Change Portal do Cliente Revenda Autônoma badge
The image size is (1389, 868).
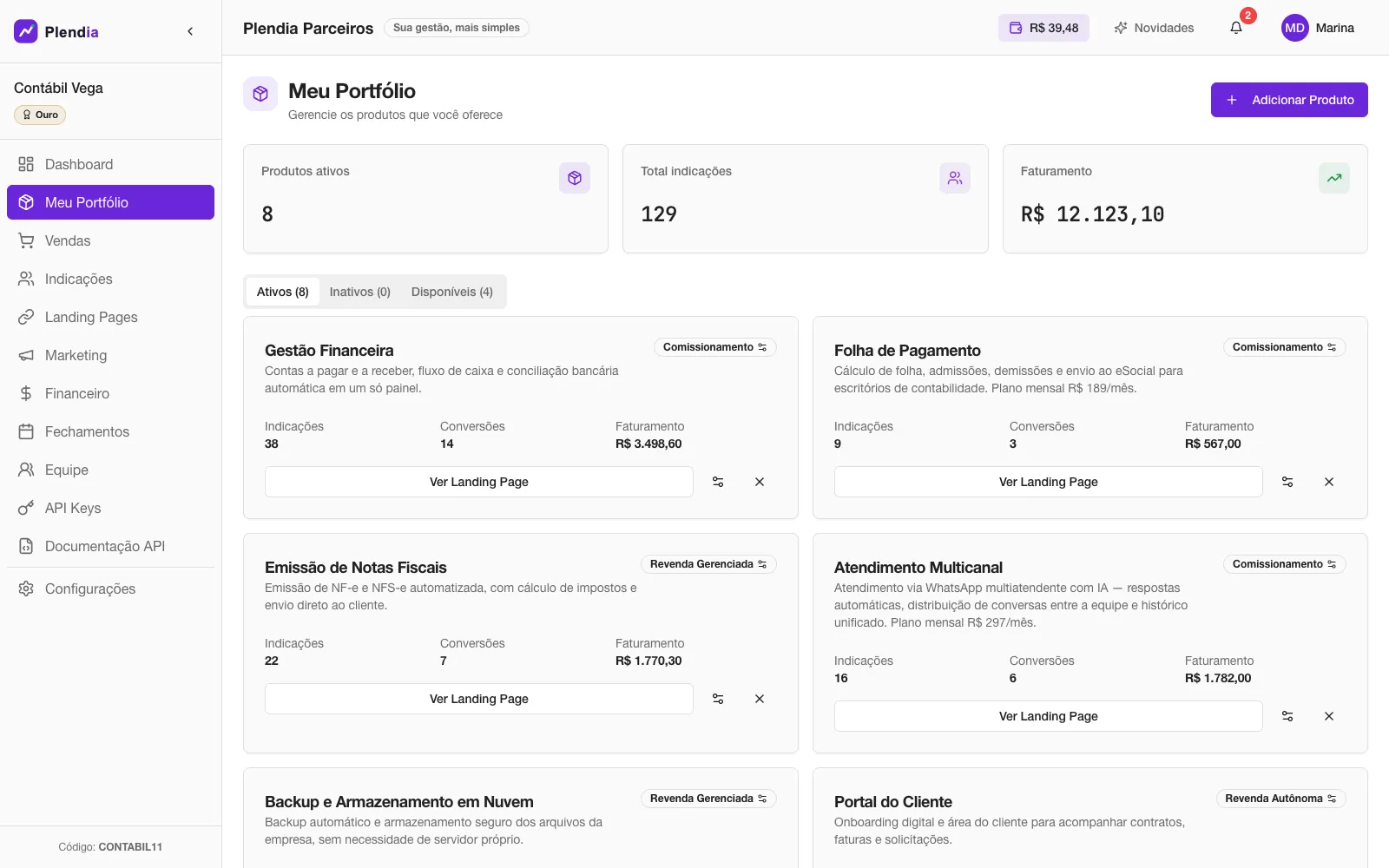tap(1281, 799)
